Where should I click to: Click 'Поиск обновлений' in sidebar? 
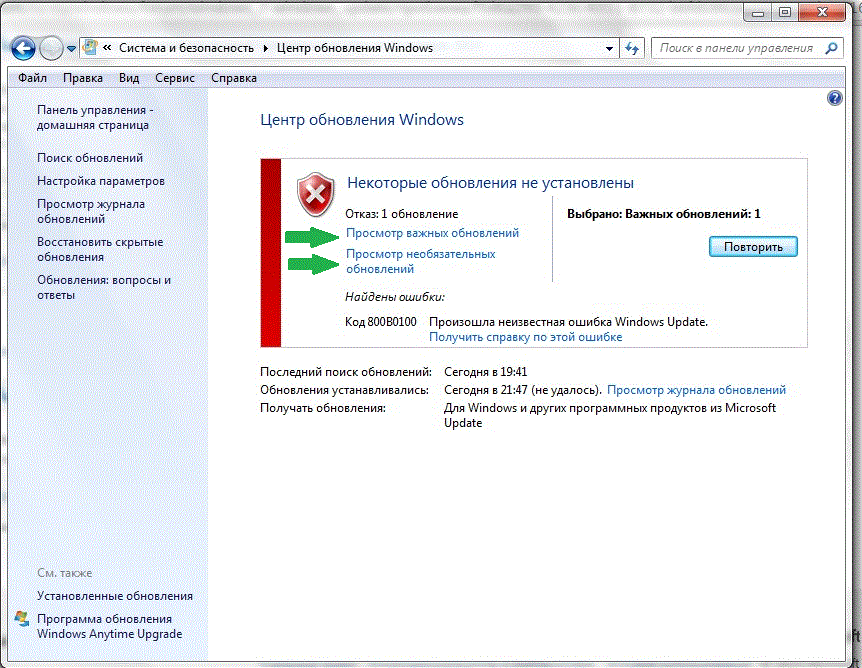click(90, 158)
